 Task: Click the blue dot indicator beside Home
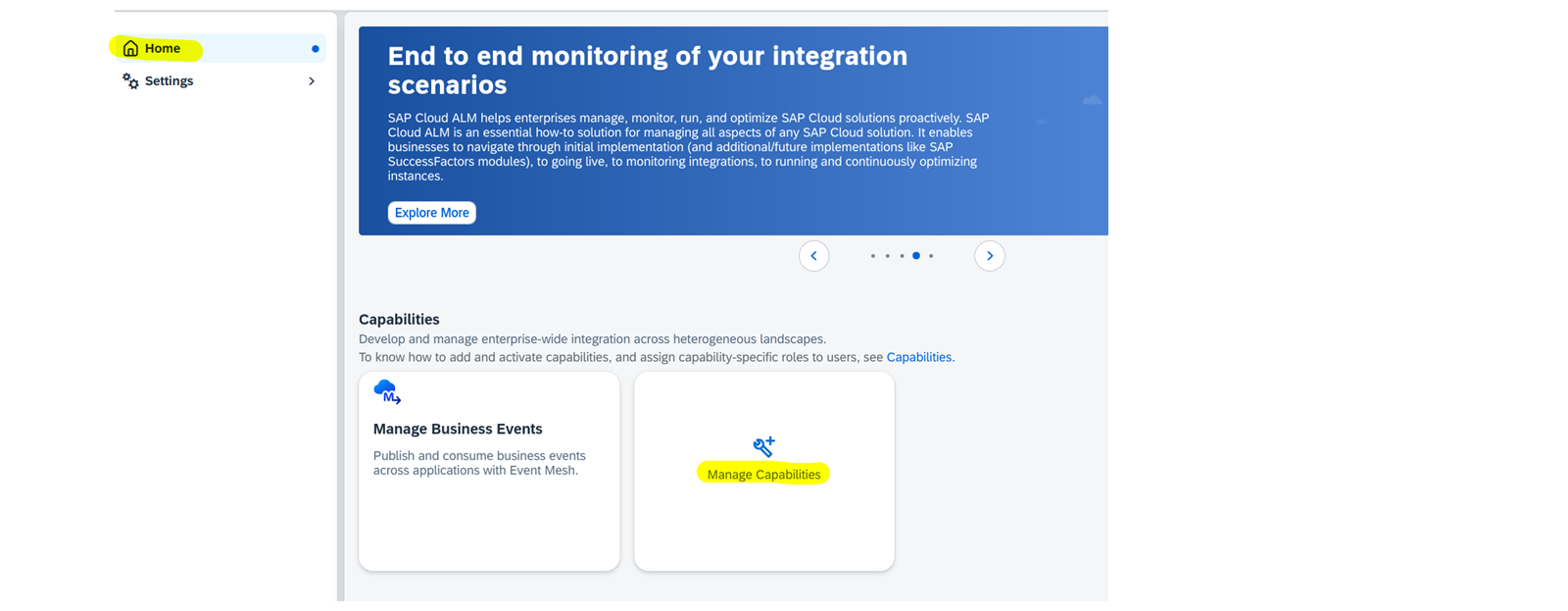coord(316,49)
